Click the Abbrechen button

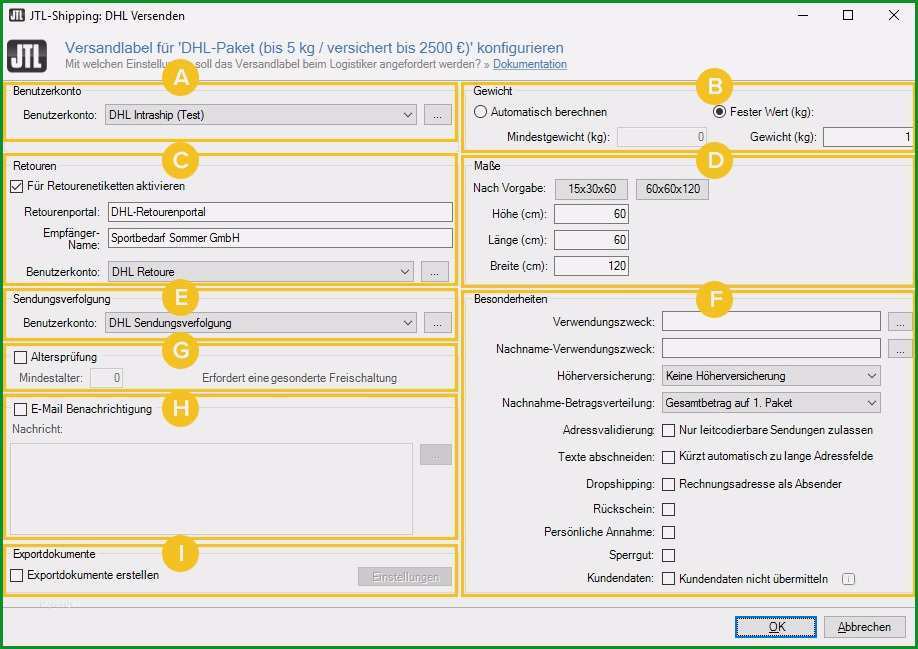(864, 627)
